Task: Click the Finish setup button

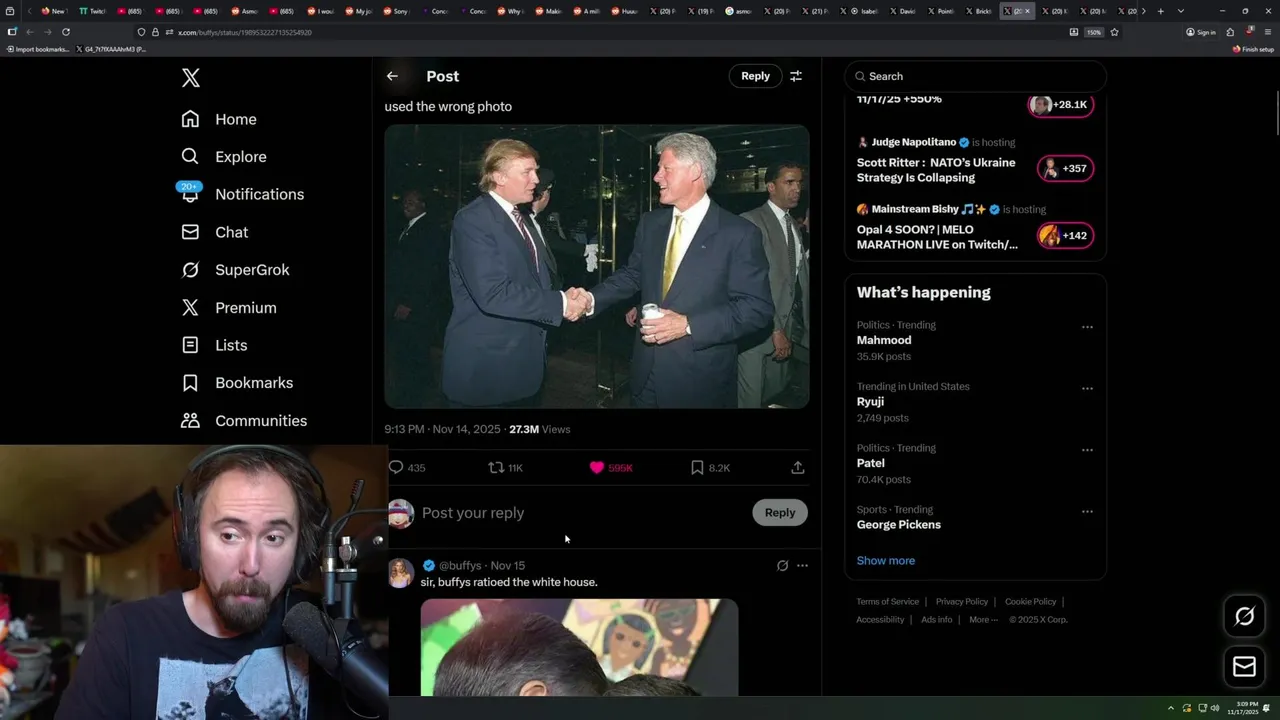Action: pos(1253,49)
